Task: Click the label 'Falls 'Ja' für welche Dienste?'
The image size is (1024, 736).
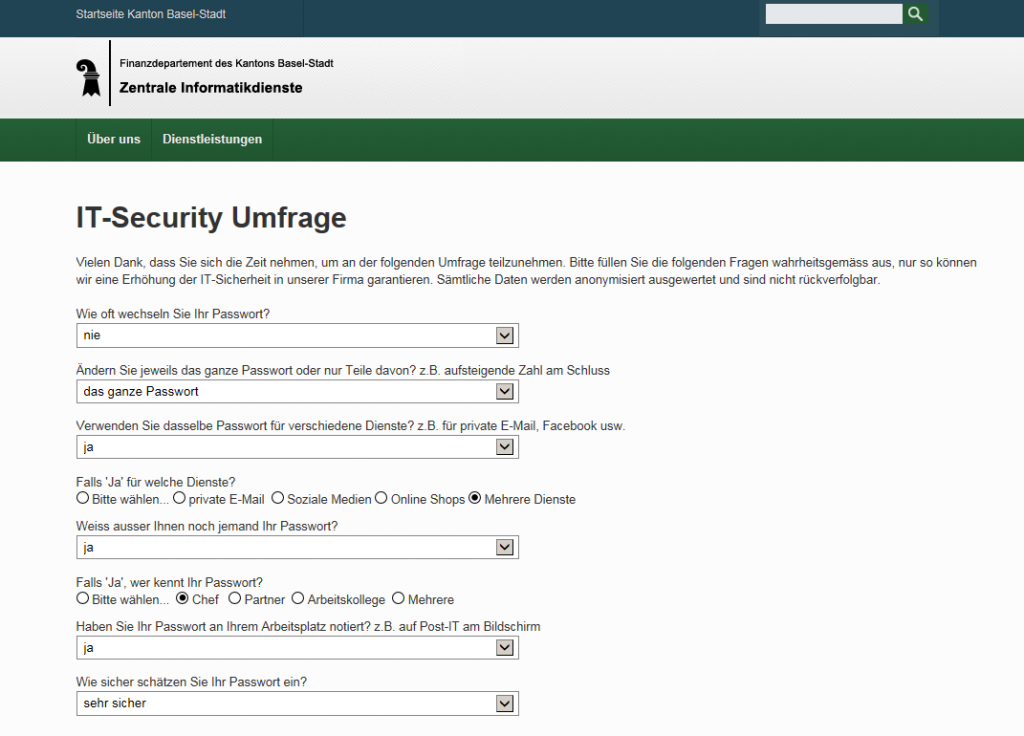Action: click(155, 482)
